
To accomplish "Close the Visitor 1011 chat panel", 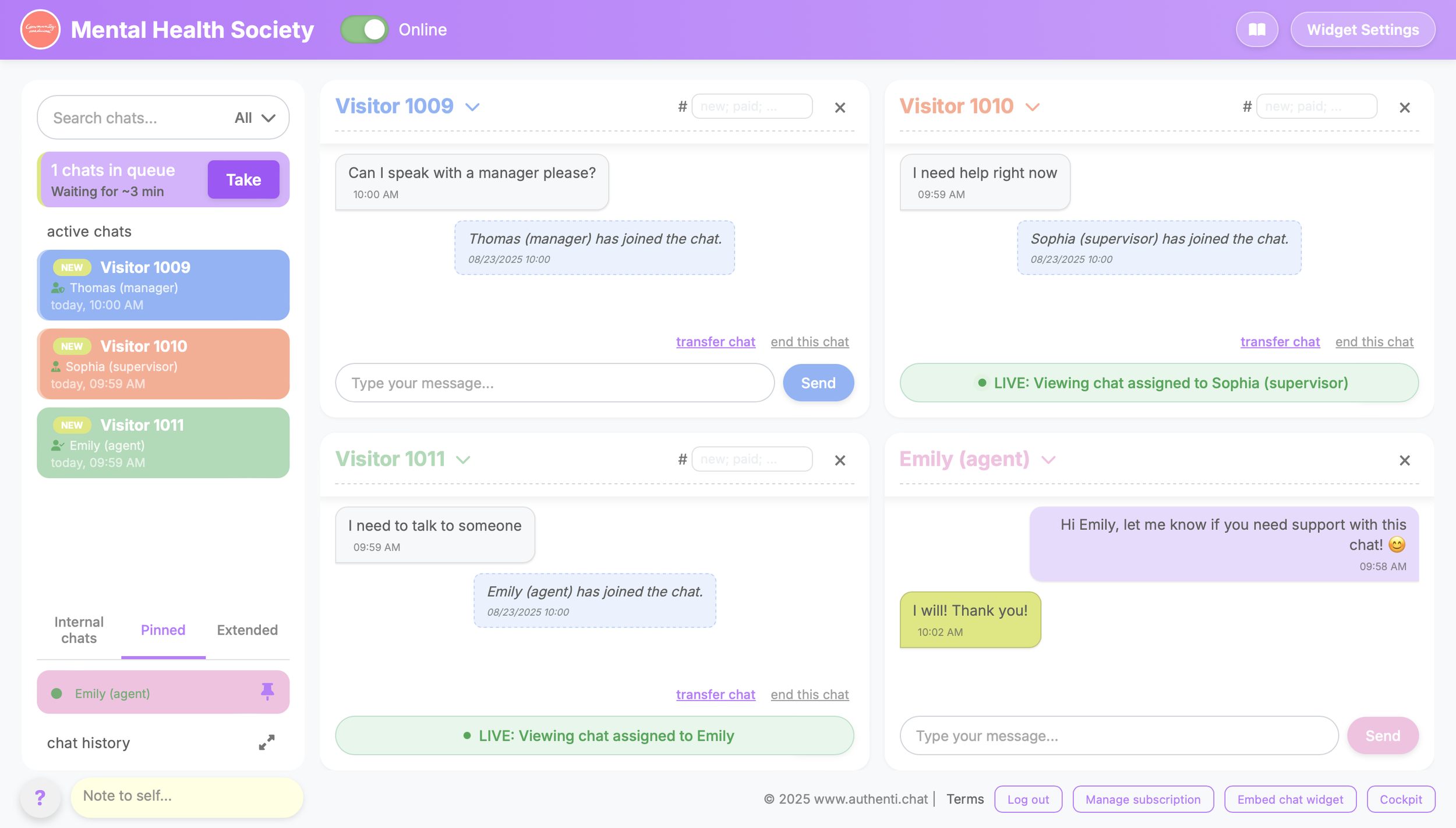I will [840, 461].
